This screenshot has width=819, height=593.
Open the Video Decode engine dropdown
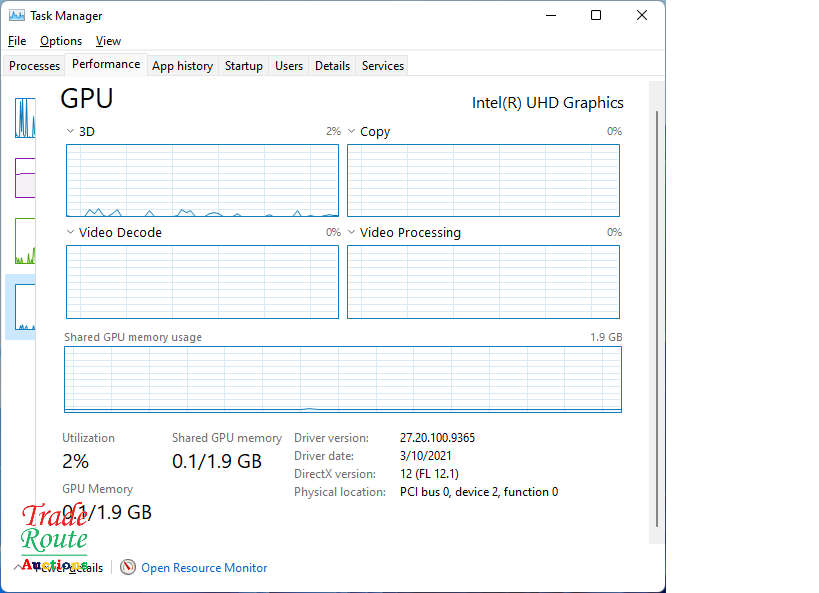coord(70,232)
